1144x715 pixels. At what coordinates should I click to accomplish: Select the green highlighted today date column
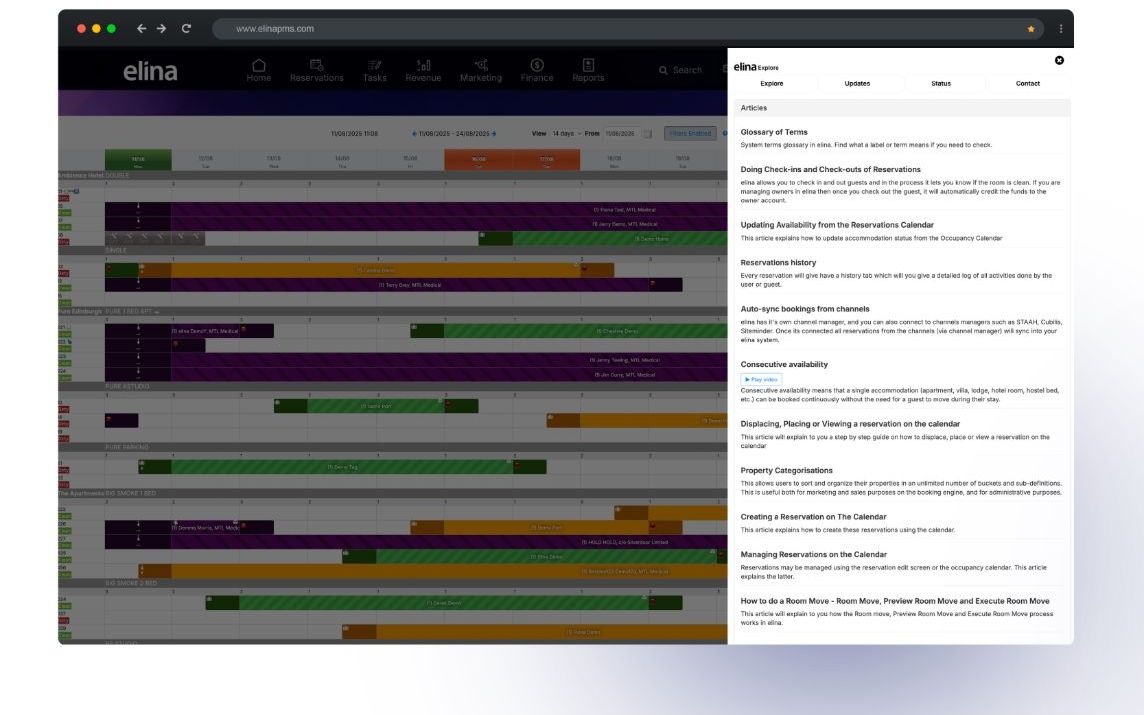coord(138,160)
